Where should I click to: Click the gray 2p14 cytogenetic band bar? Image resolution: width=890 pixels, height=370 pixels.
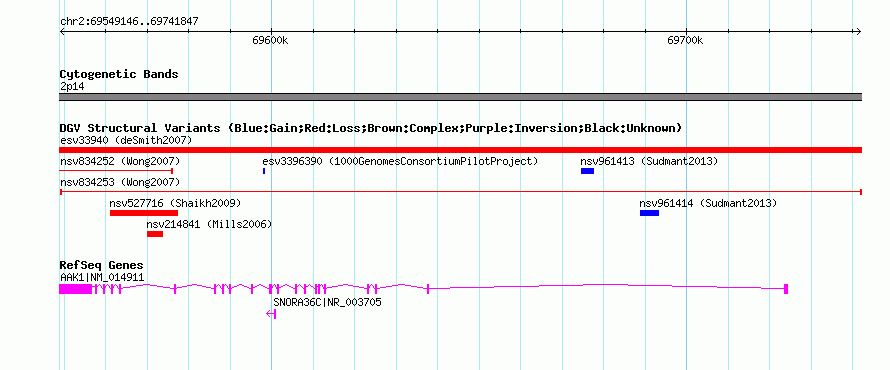[460, 97]
